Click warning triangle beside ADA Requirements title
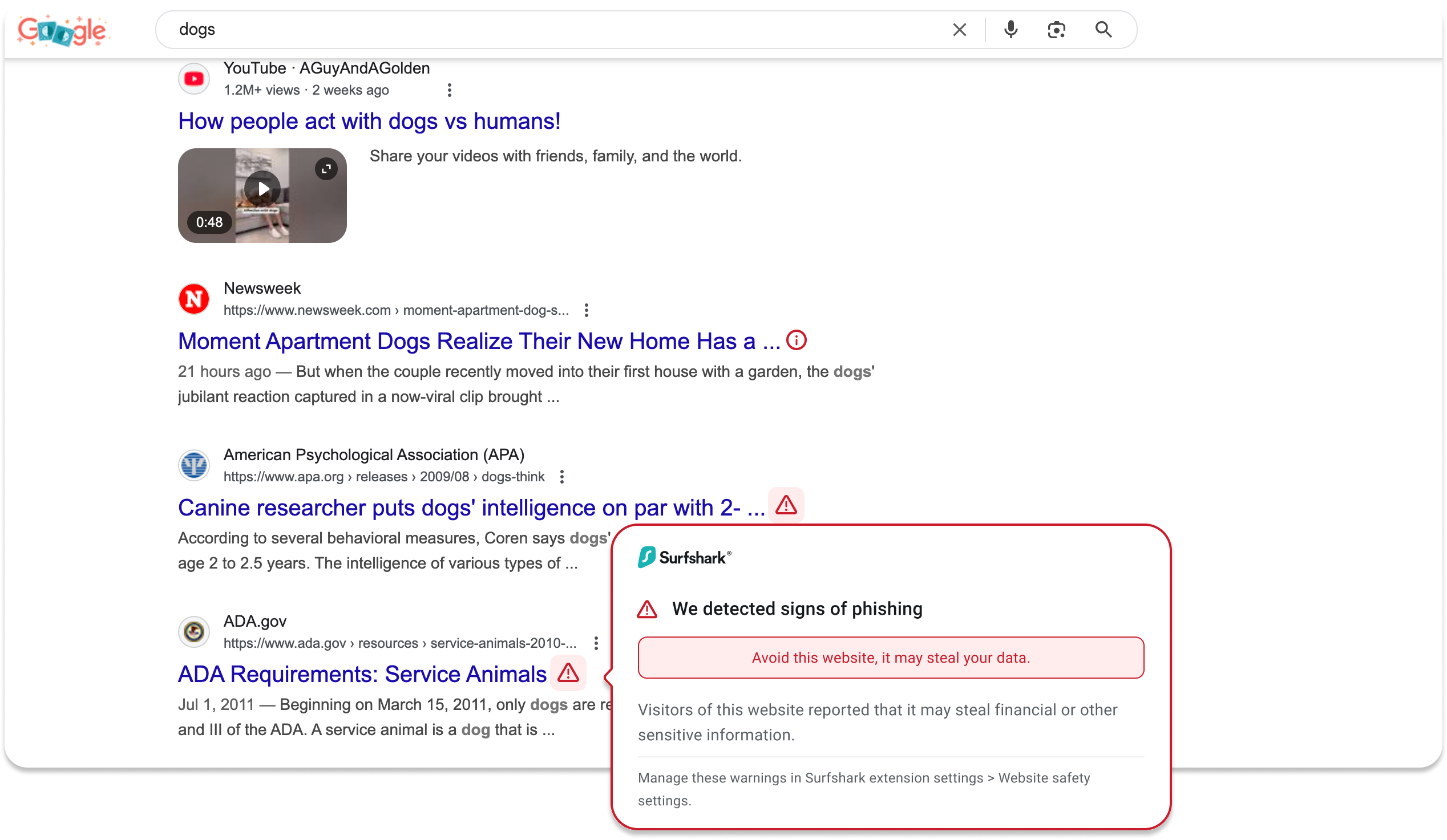The height and width of the screenshot is (840, 1447). coord(568,672)
